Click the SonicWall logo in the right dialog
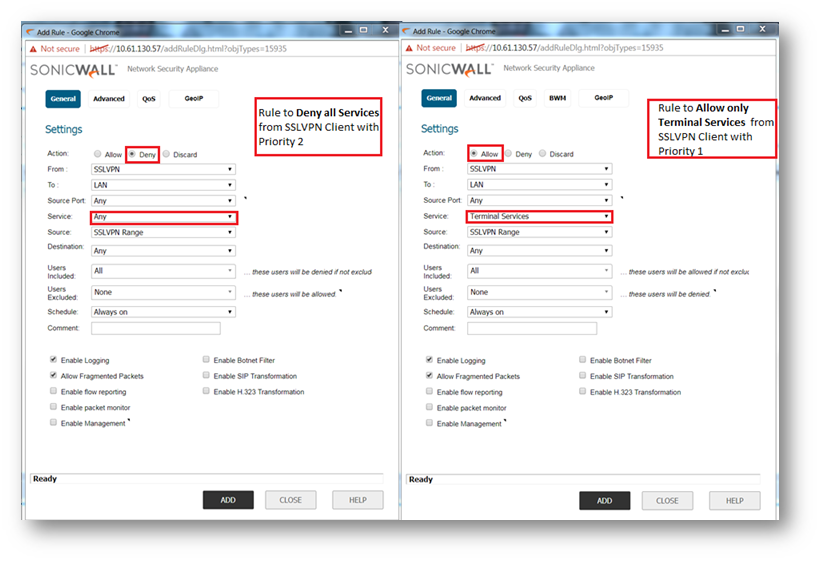This screenshot has height=562, width=821. click(449, 70)
